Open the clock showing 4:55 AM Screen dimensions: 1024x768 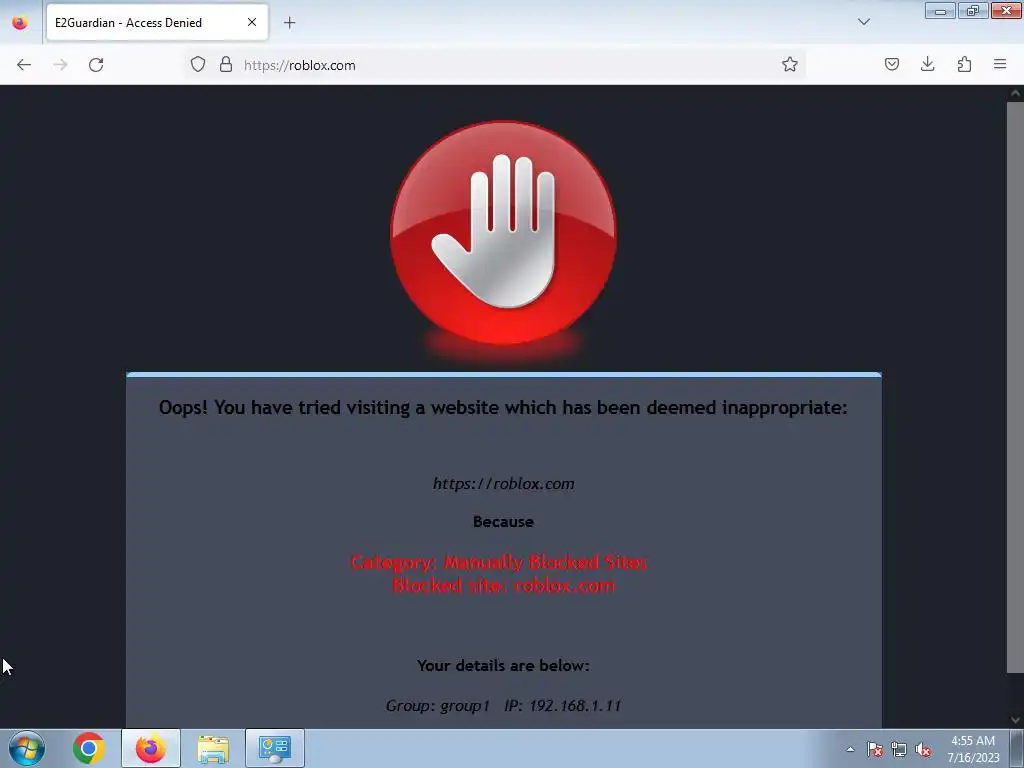pos(973,749)
